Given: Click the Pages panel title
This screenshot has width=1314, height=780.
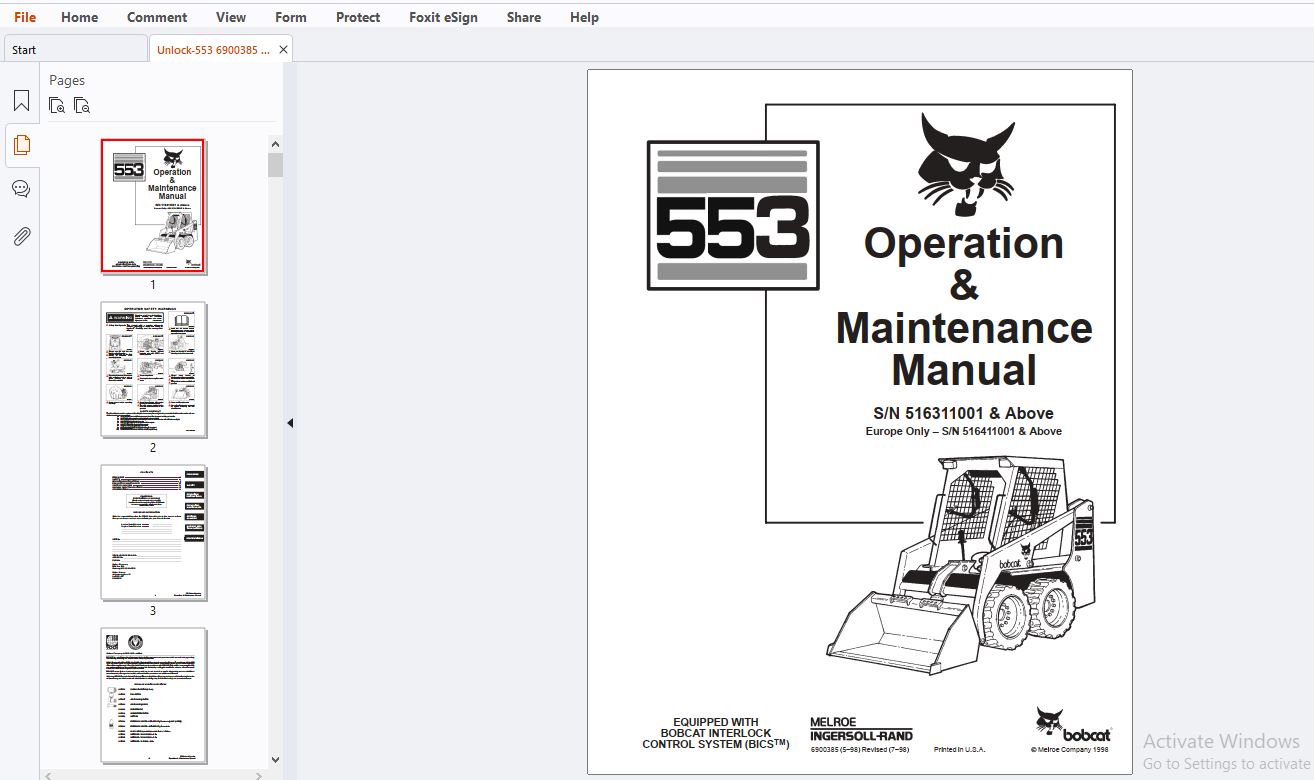Looking at the screenshot, I should point(67,80).
